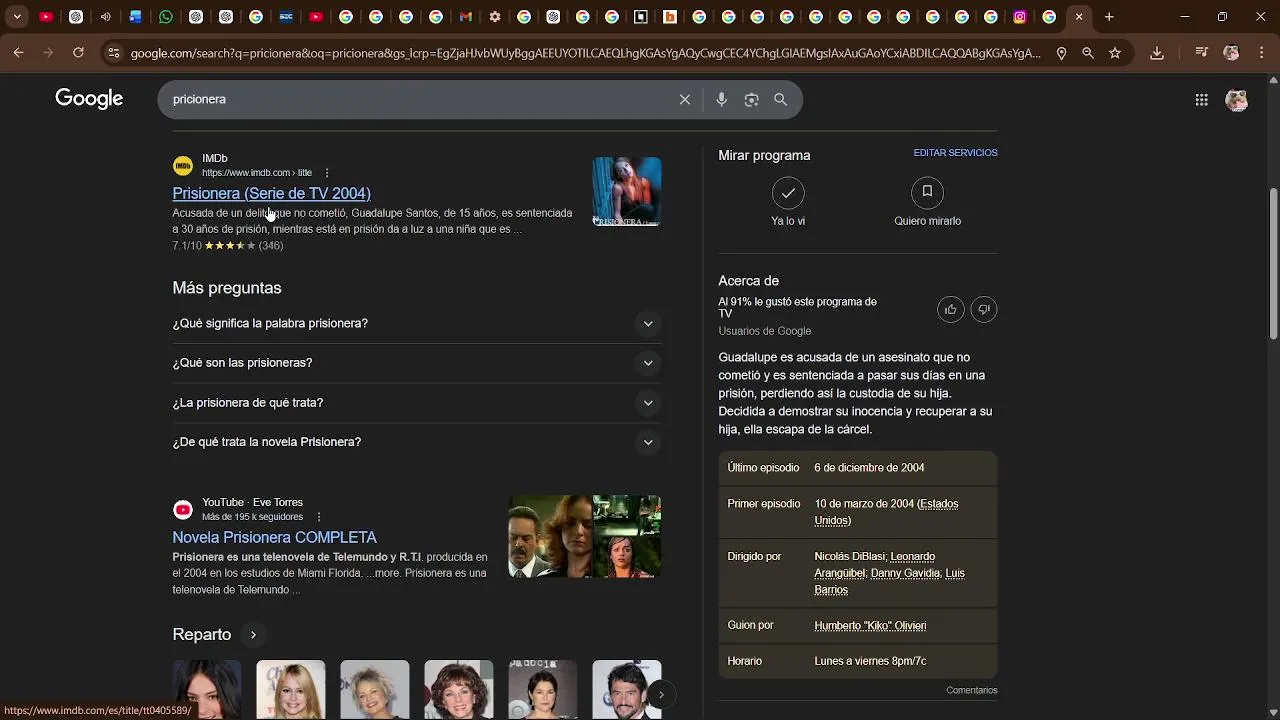Toggle 'Quiero mirarlo' bookmark
Image resolution: width=1280 pixels, height=720 pixels.
[927, 193]
